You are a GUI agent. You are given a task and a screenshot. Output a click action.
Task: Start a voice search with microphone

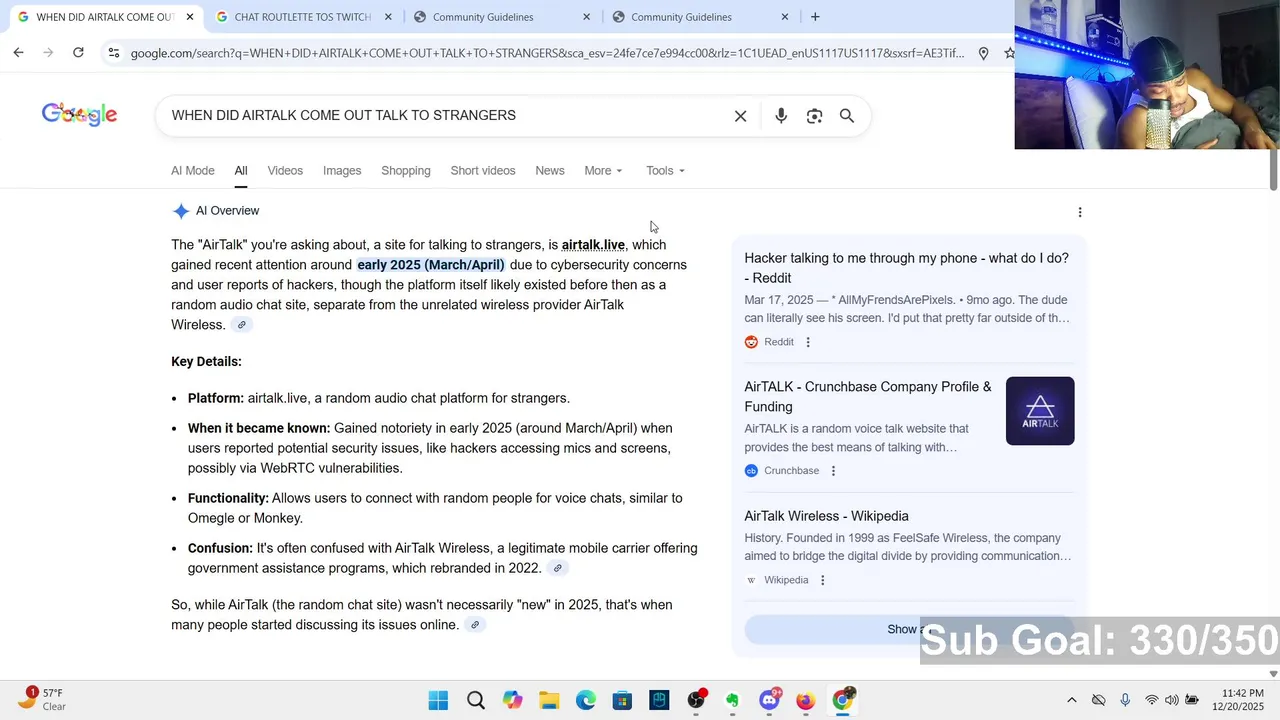[x=781, y=116]
